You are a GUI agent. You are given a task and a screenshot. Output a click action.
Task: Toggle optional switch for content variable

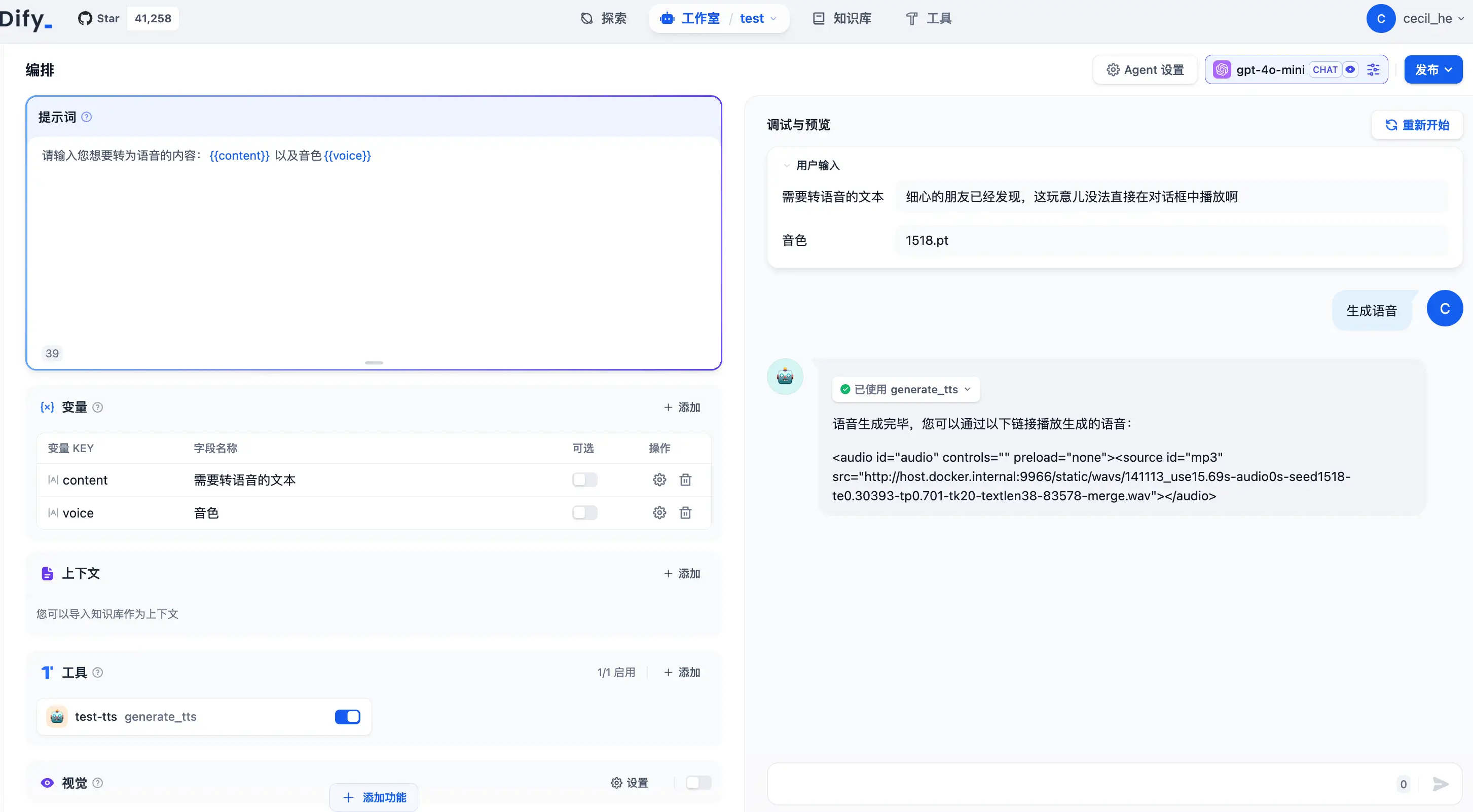click(x=584, y=480)
